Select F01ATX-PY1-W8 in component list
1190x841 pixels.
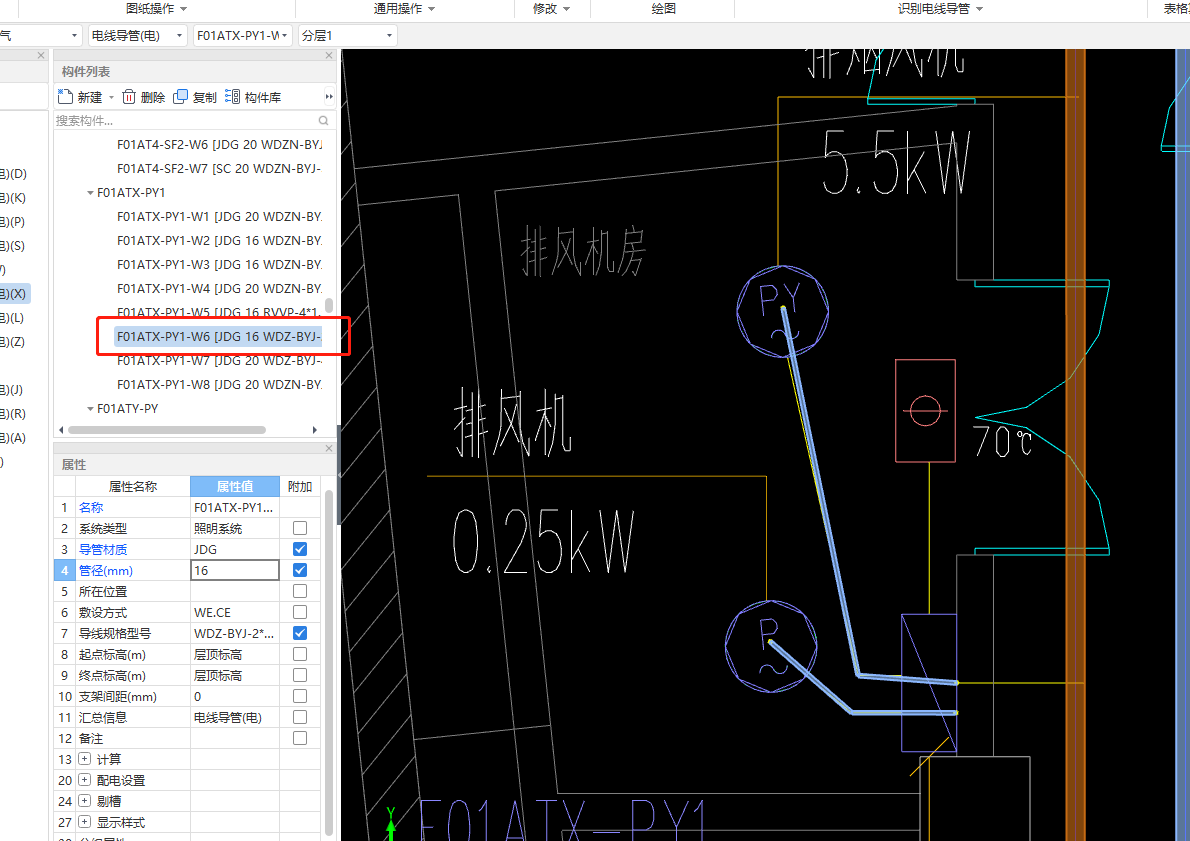pyautogui.click(x=219, y=385)
